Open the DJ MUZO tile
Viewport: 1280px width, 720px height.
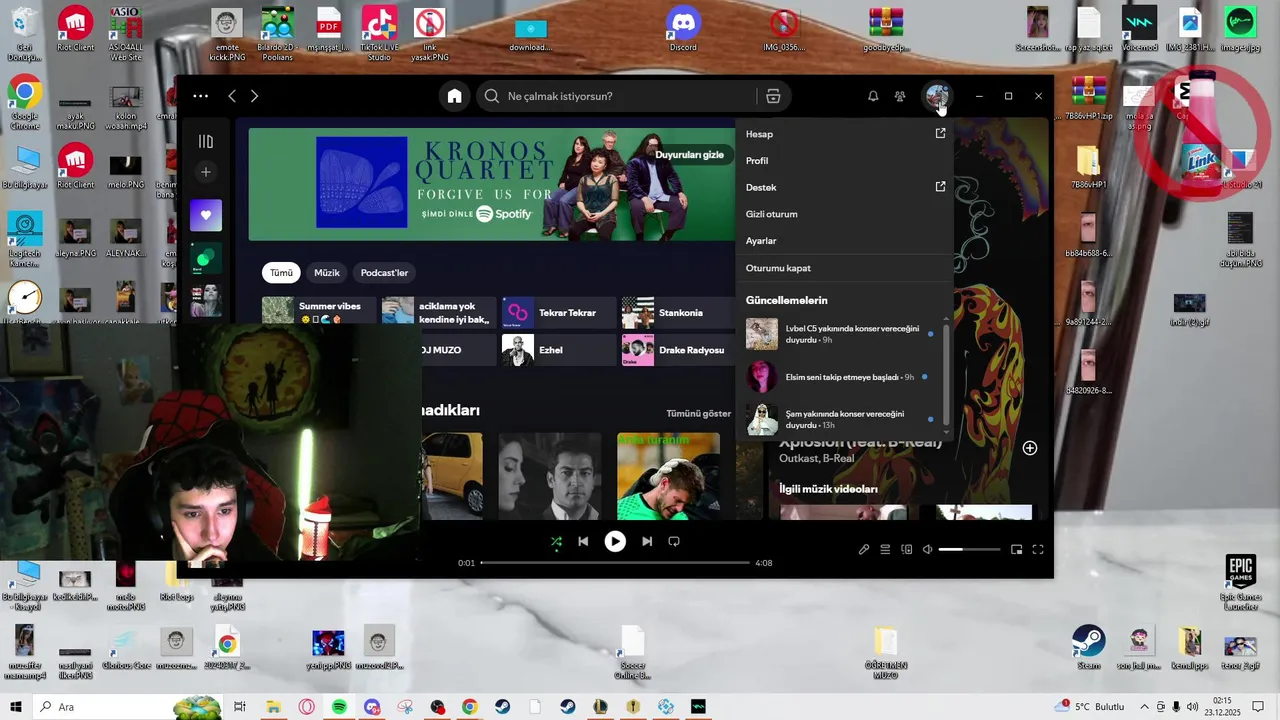tap(458, 350)
